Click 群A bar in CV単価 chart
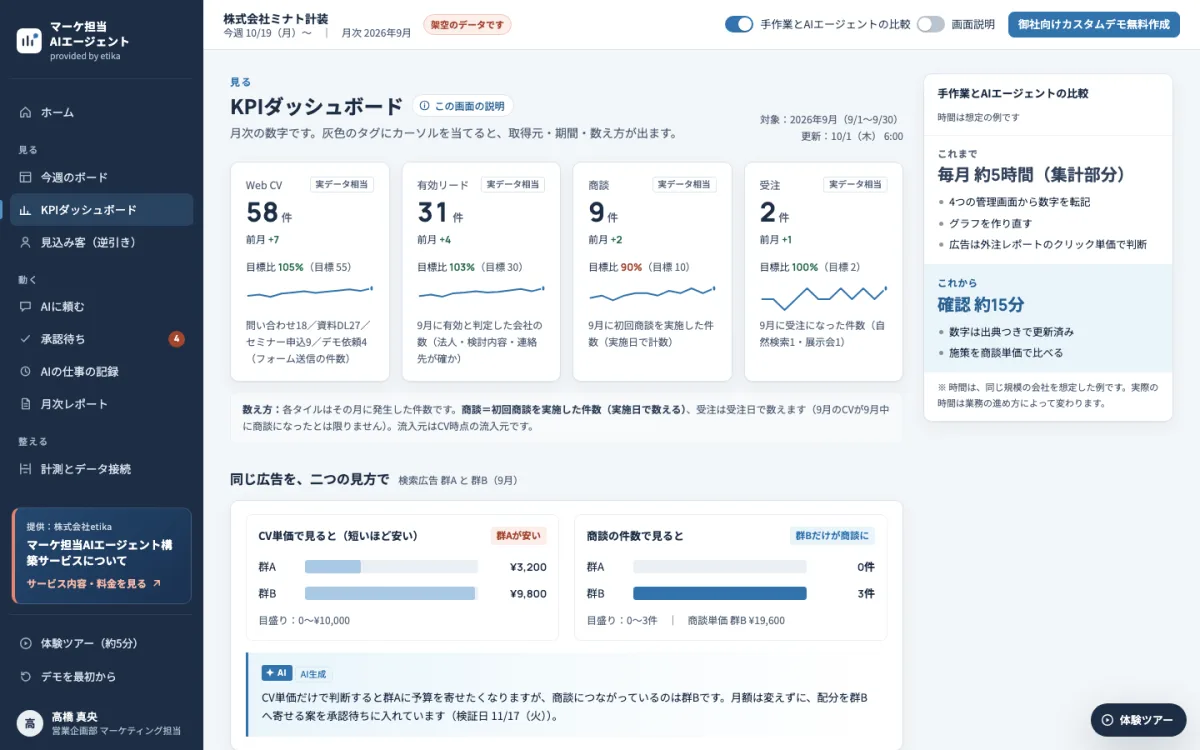 (333, 566)
